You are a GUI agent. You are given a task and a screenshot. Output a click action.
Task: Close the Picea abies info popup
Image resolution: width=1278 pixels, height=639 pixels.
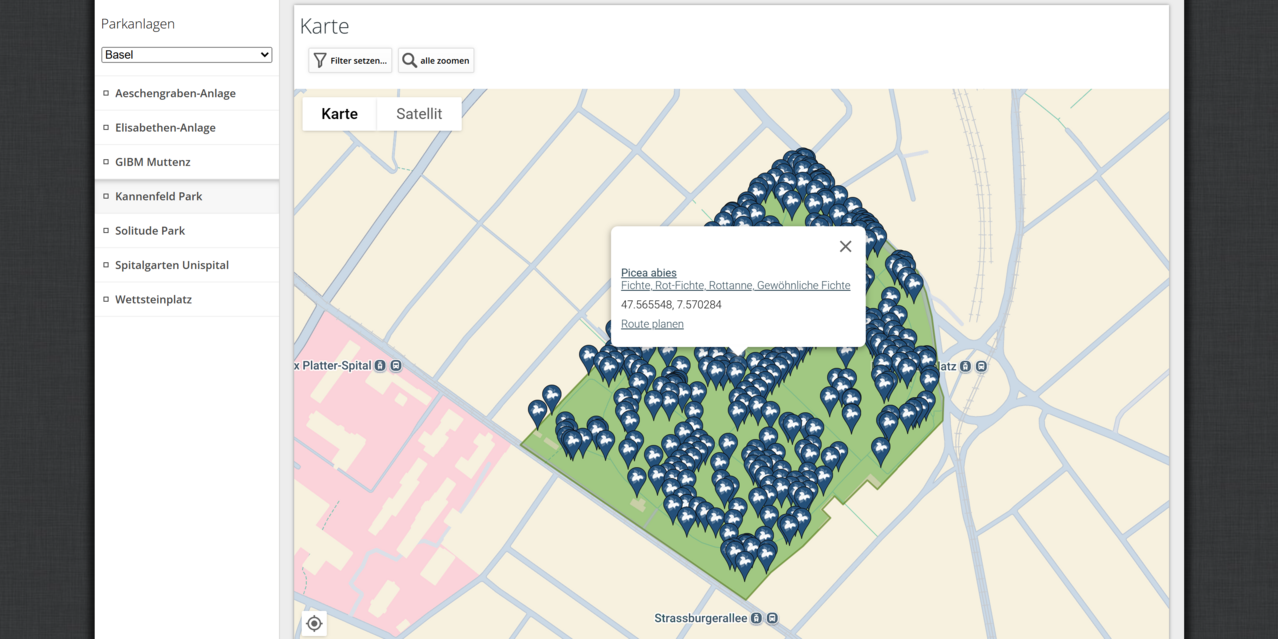click(x=845, y=247)
